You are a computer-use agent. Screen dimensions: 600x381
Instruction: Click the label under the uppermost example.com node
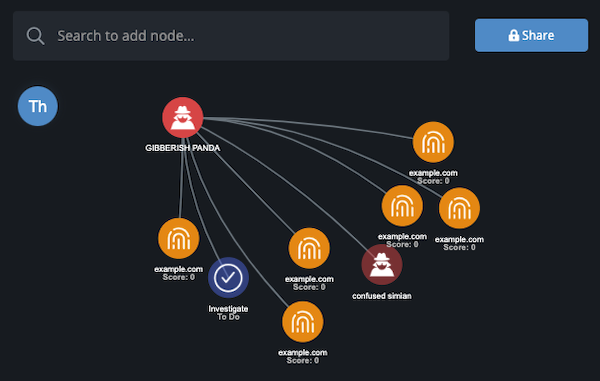(433, 177)
